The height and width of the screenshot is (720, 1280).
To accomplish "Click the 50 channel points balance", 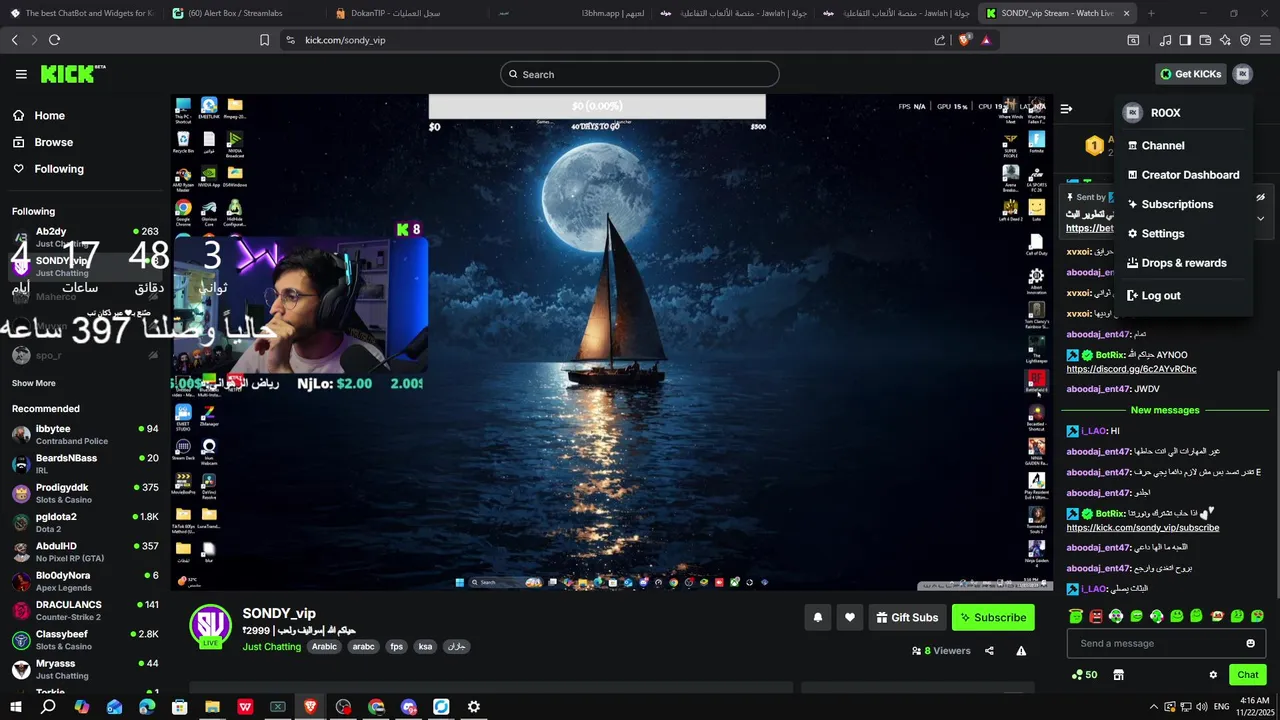I will (1084, 675).
